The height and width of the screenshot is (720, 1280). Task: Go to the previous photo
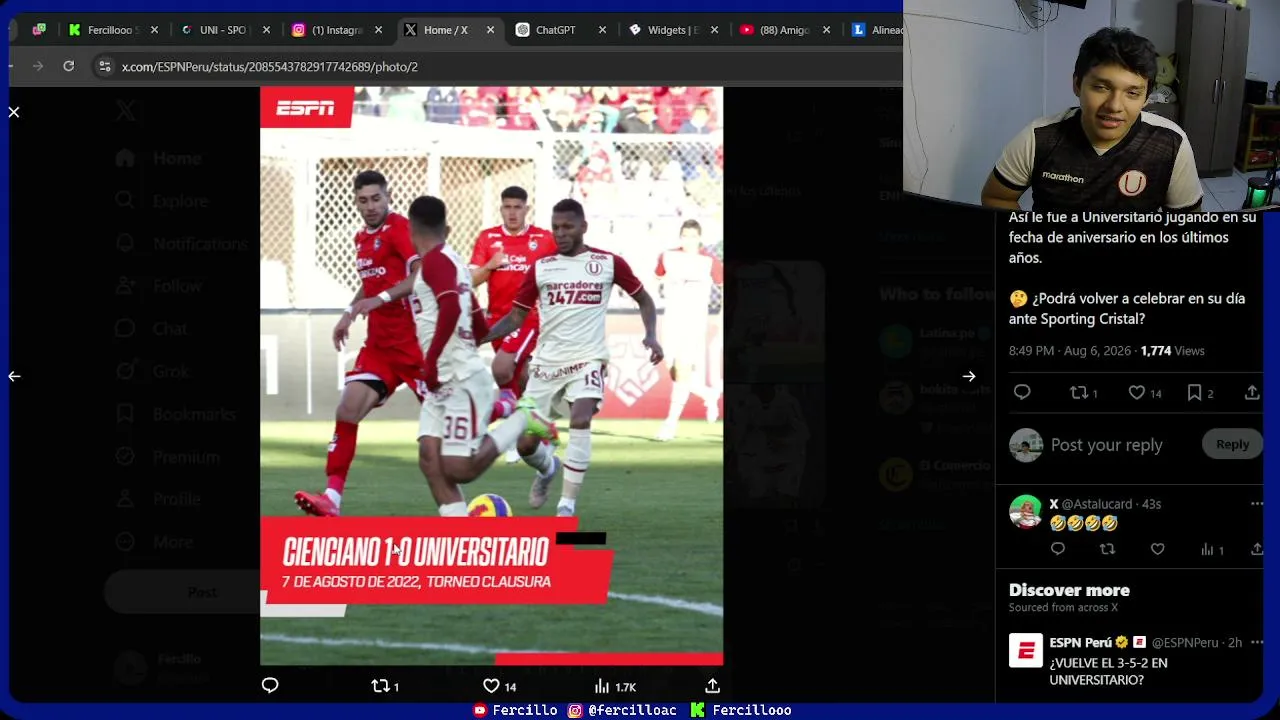click(14, 376)
